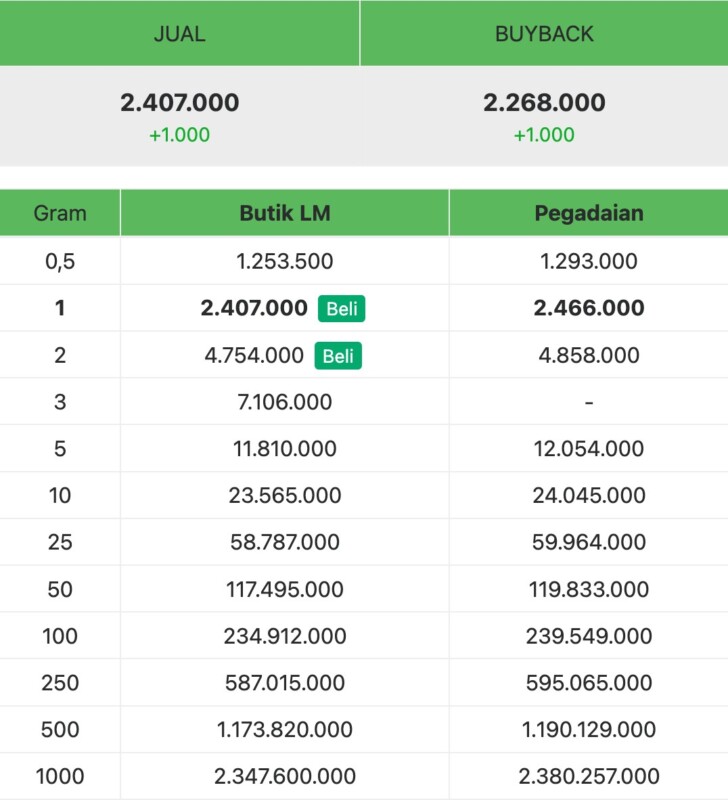Screen dimensions: 728x800
Task: Click Pegadaian 100 gram price 239.549.000
Action: (x=588, y=636)
